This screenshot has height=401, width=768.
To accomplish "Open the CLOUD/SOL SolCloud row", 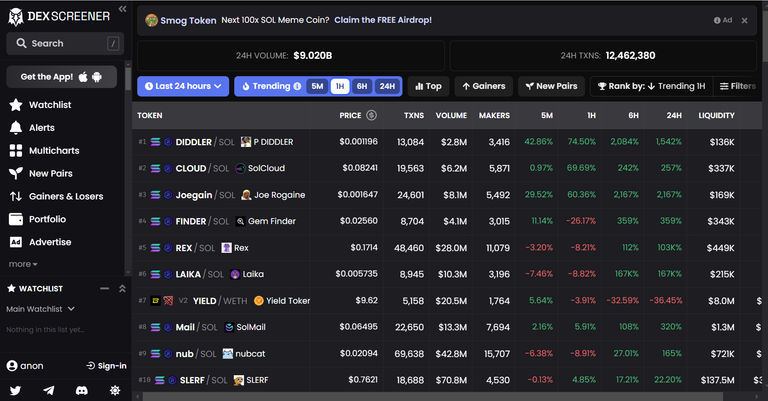I will [x=447, y=168].
